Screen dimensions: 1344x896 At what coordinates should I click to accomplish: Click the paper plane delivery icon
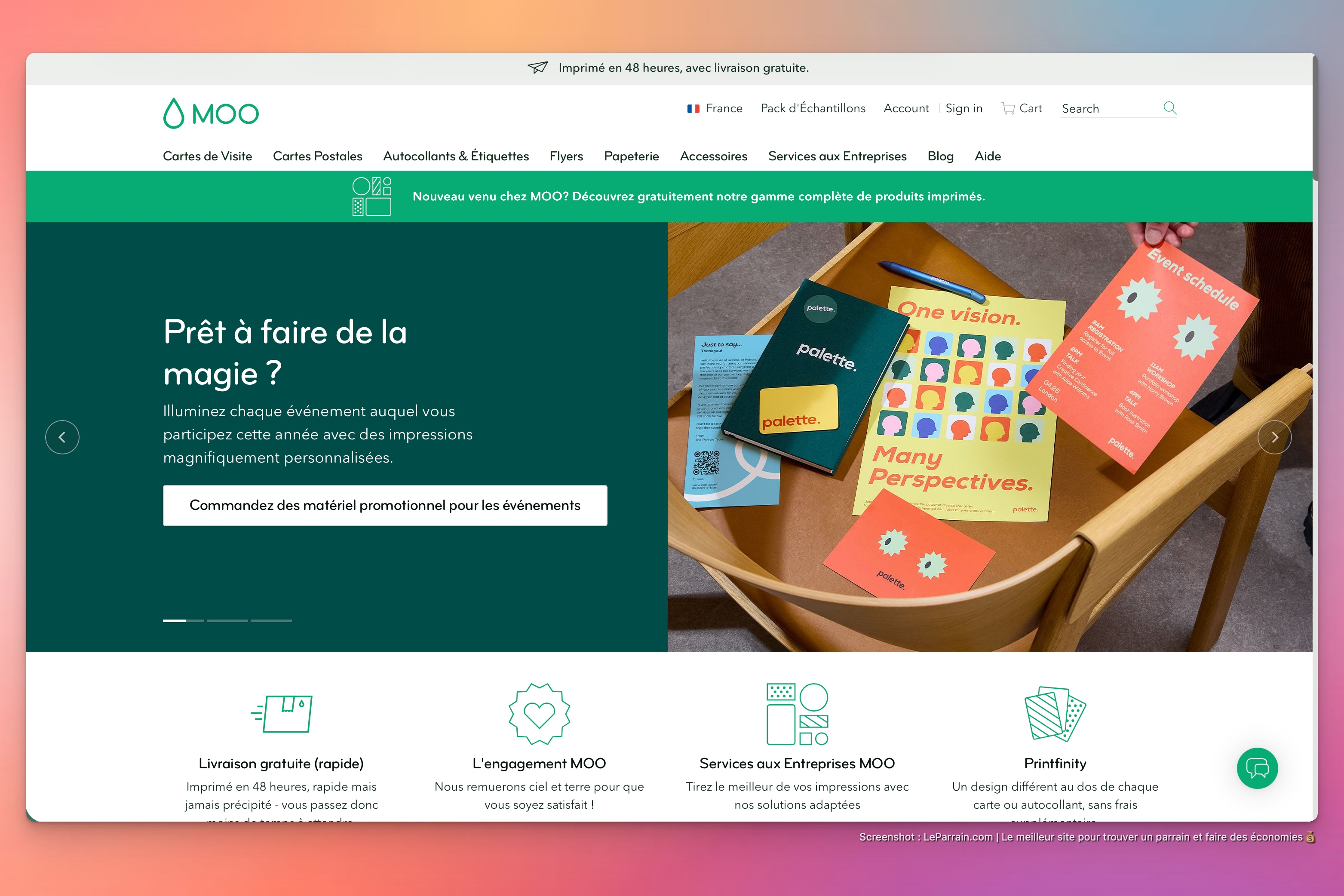(537, 68)
